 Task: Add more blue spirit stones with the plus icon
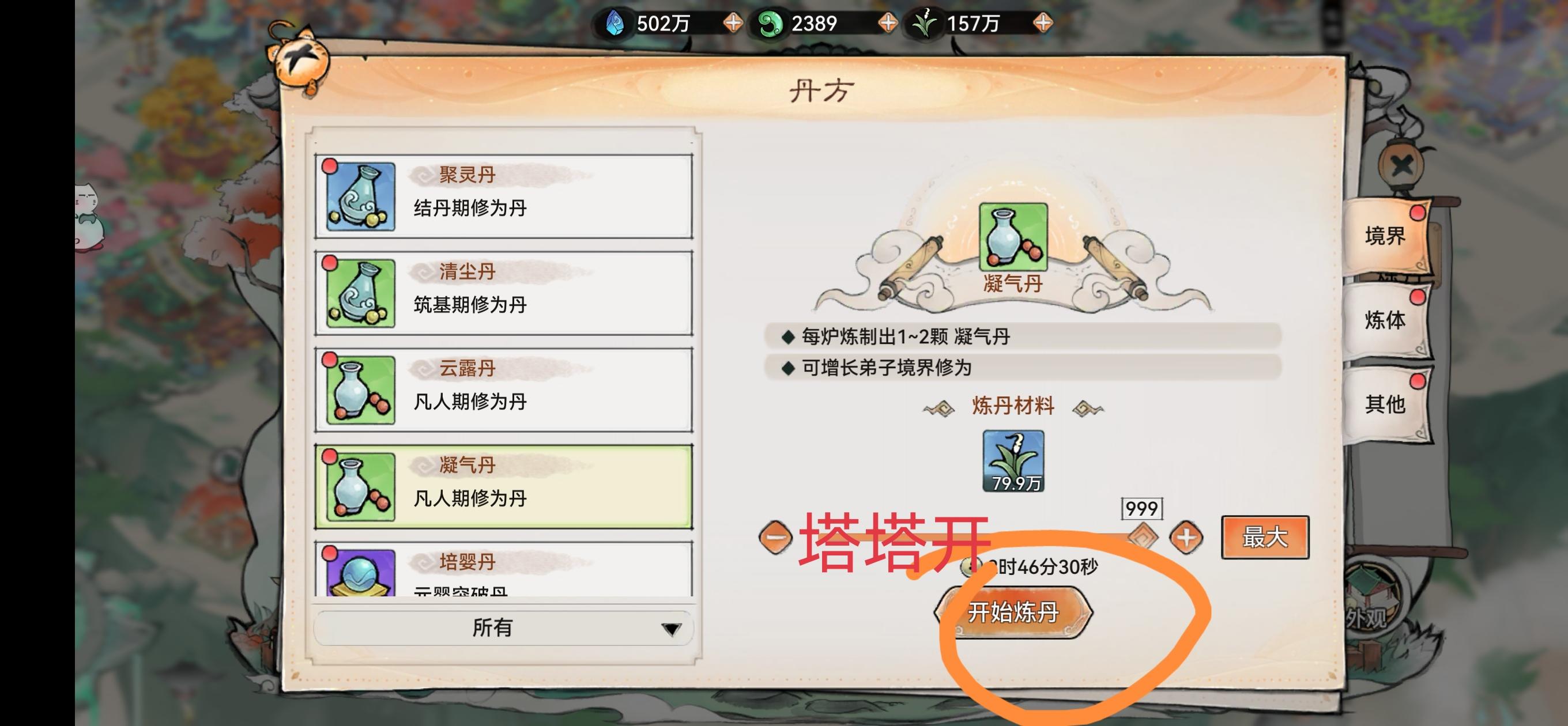tap(733, 23)
